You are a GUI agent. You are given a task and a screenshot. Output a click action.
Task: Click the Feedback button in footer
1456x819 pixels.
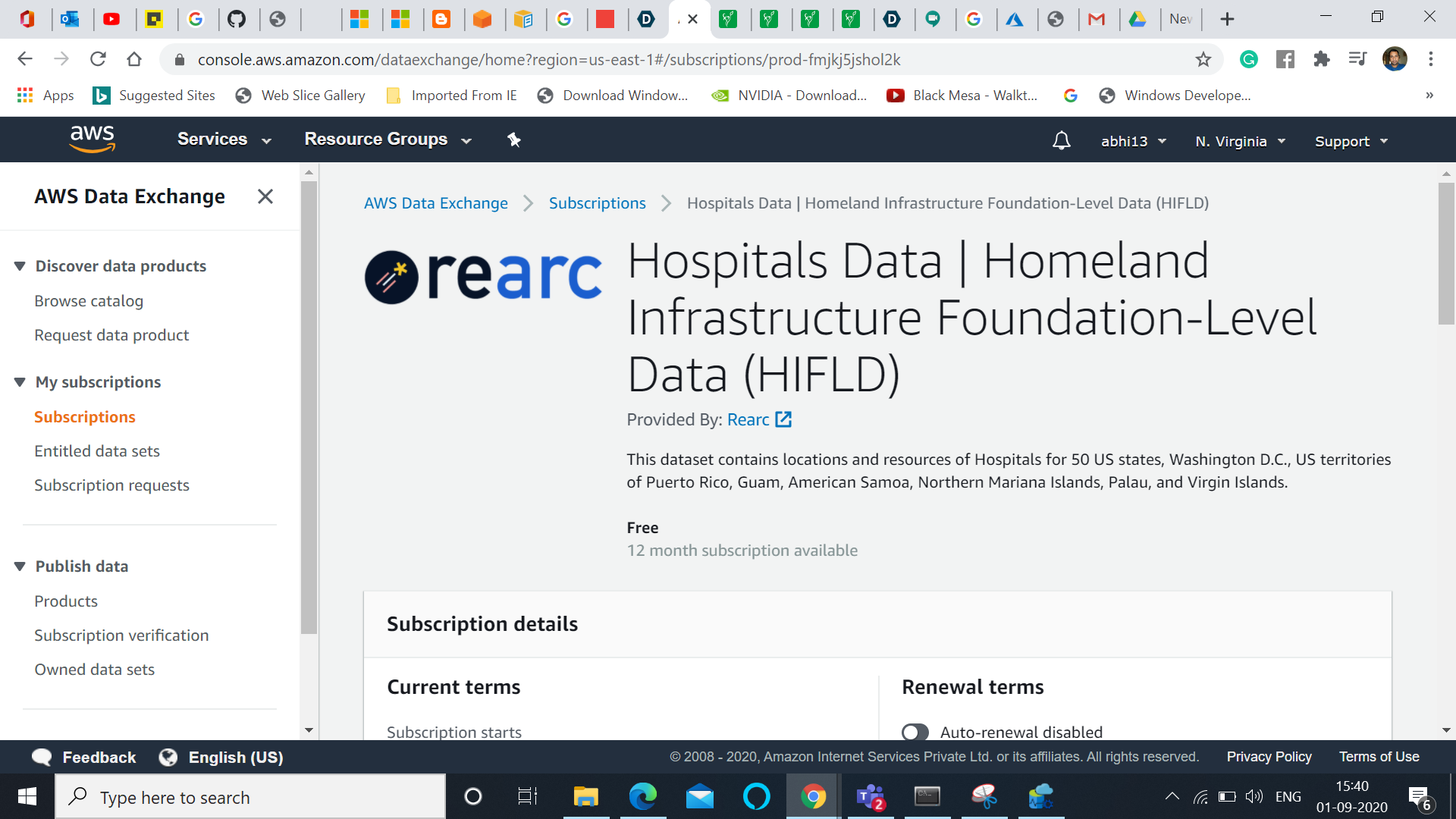pos(84,757)
